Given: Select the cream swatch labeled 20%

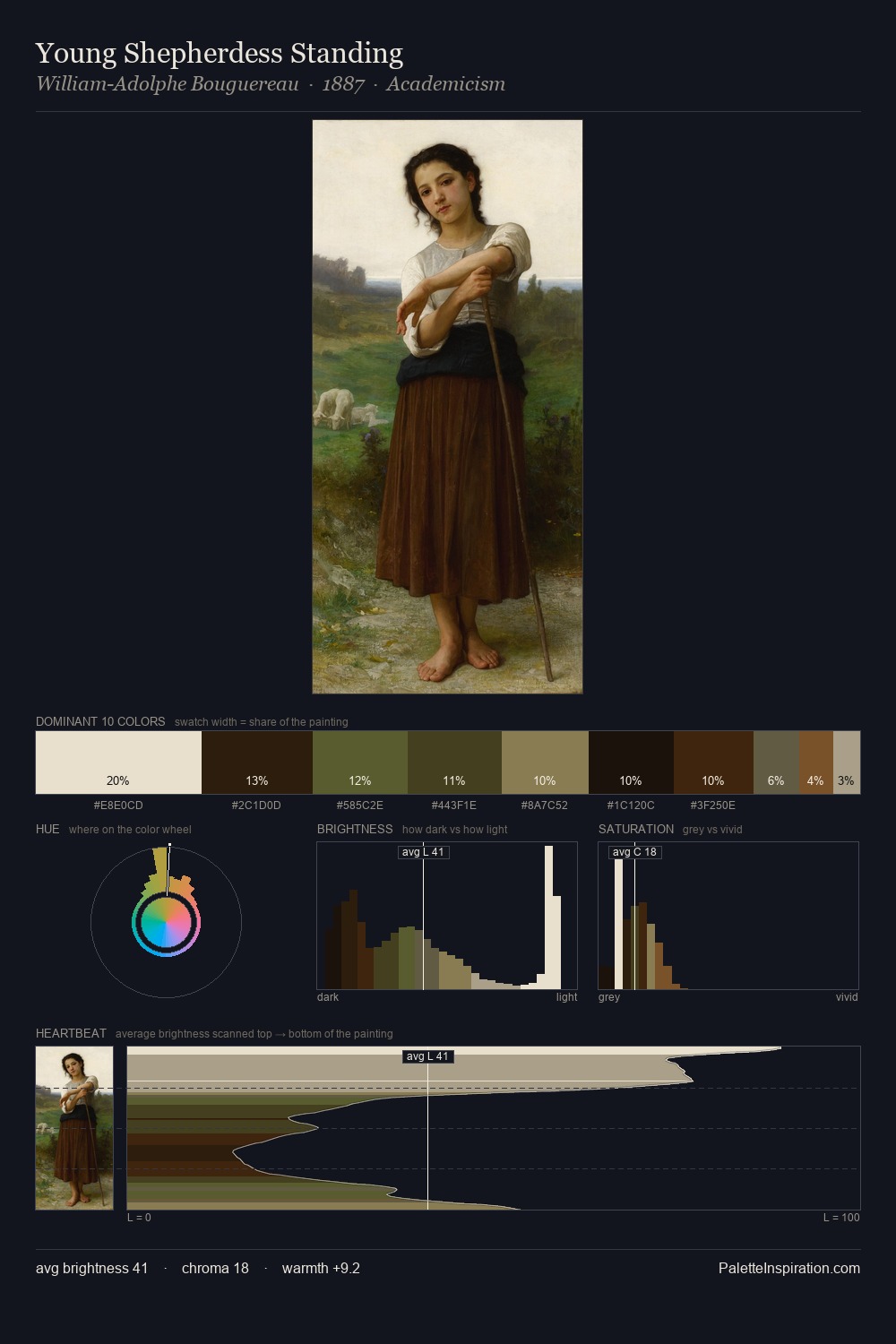Looking at the screenshot, I should [x=118, y=762].
